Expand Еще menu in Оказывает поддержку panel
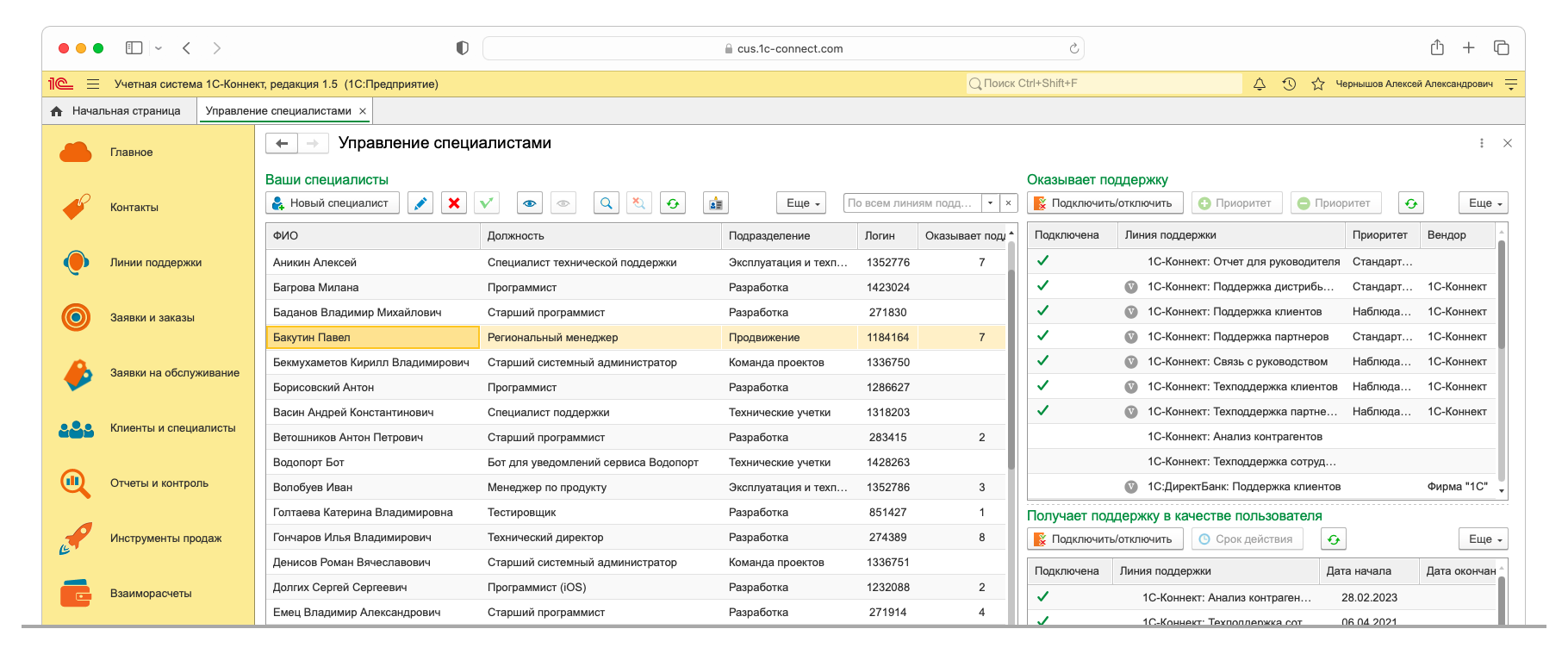Viewport: 1568px width, 654px height. 1484,203
